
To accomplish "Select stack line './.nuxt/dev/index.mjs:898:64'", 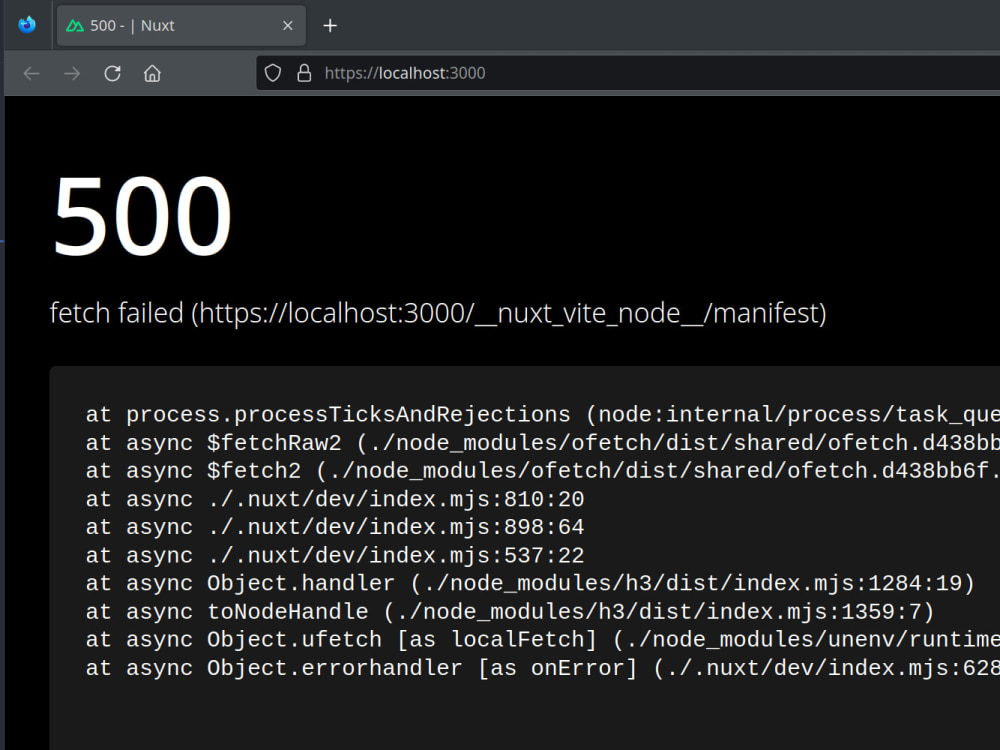I will 335,527.
